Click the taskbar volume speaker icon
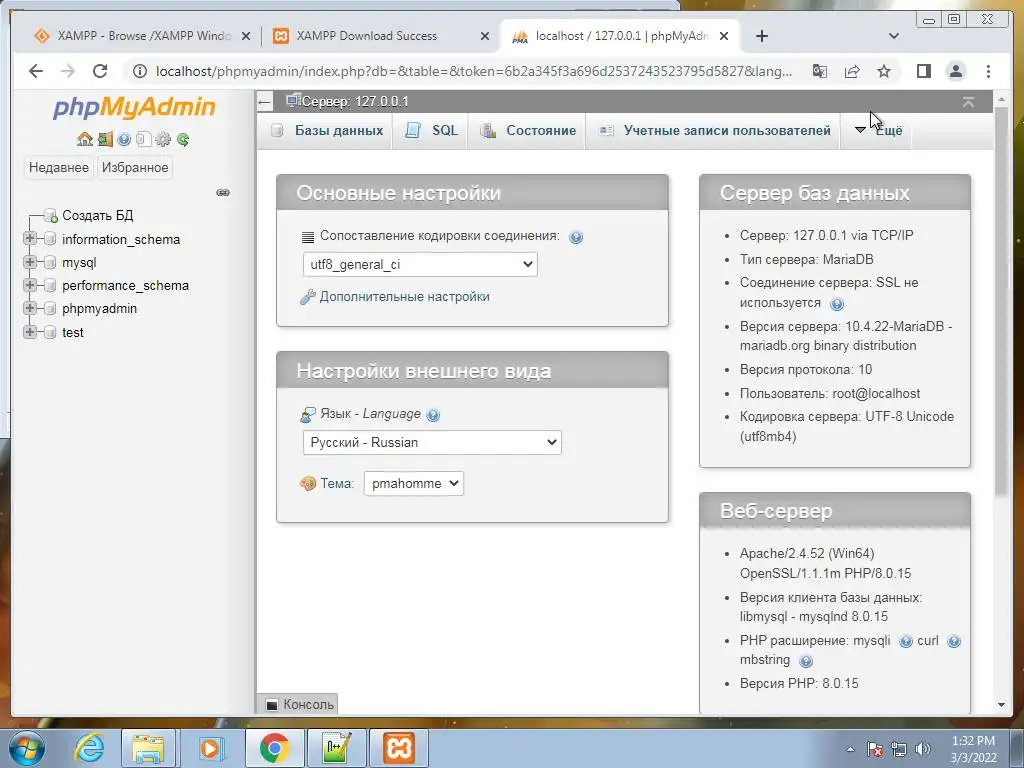This screenshot has height=768, width=1024. click(923, 749)
